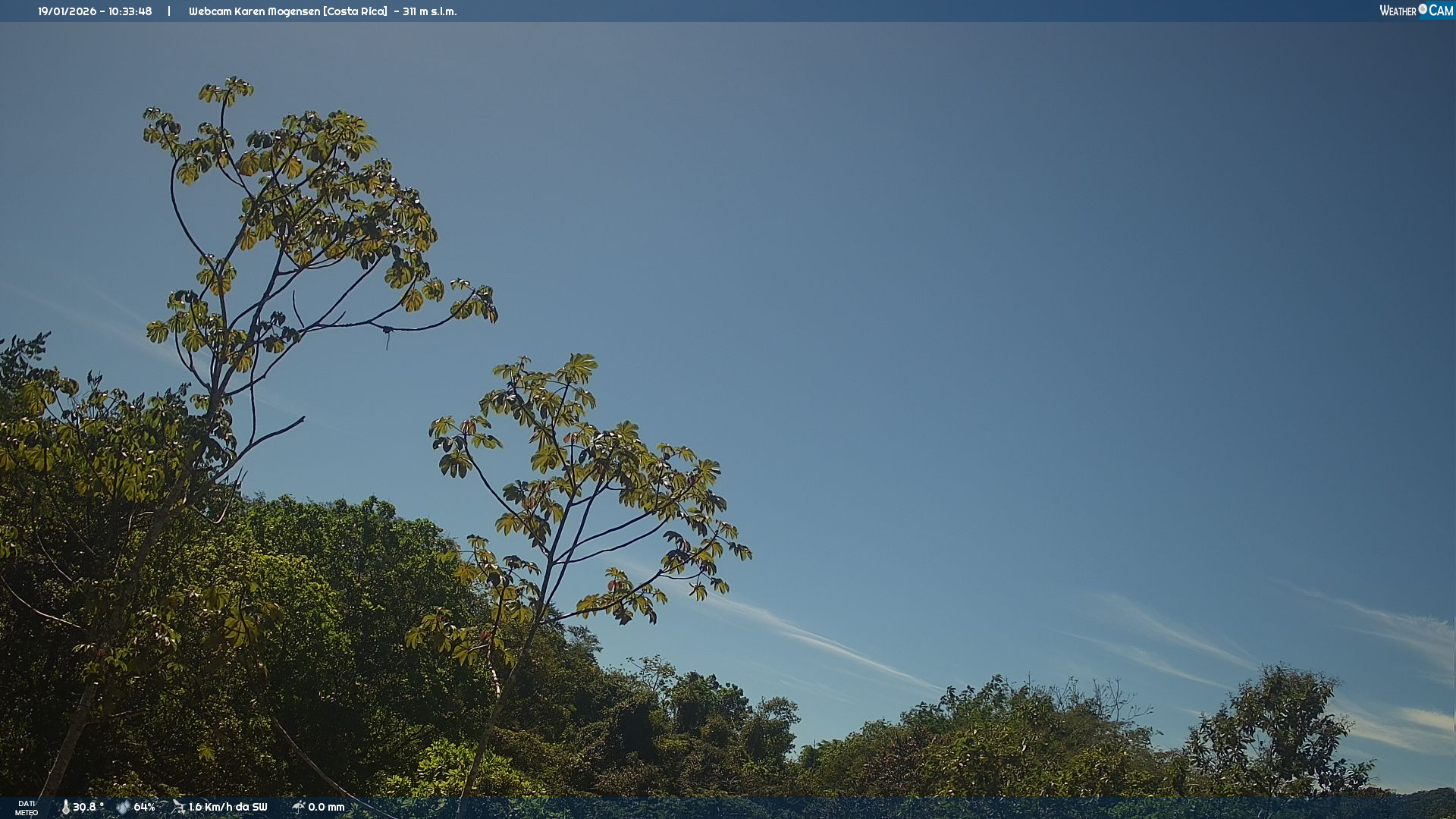This screenshot has width=1456, height=819.
Task: Click the sun symbol in WeatherCam logo
Action: coord(1423,8)
